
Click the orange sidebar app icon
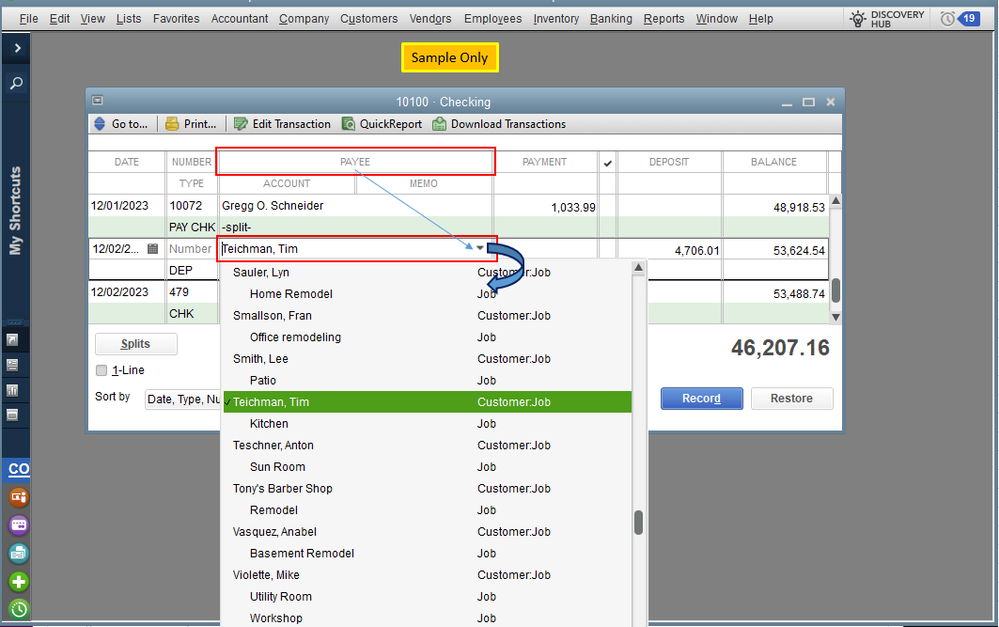pyautogui.click(x=18, y=497)
